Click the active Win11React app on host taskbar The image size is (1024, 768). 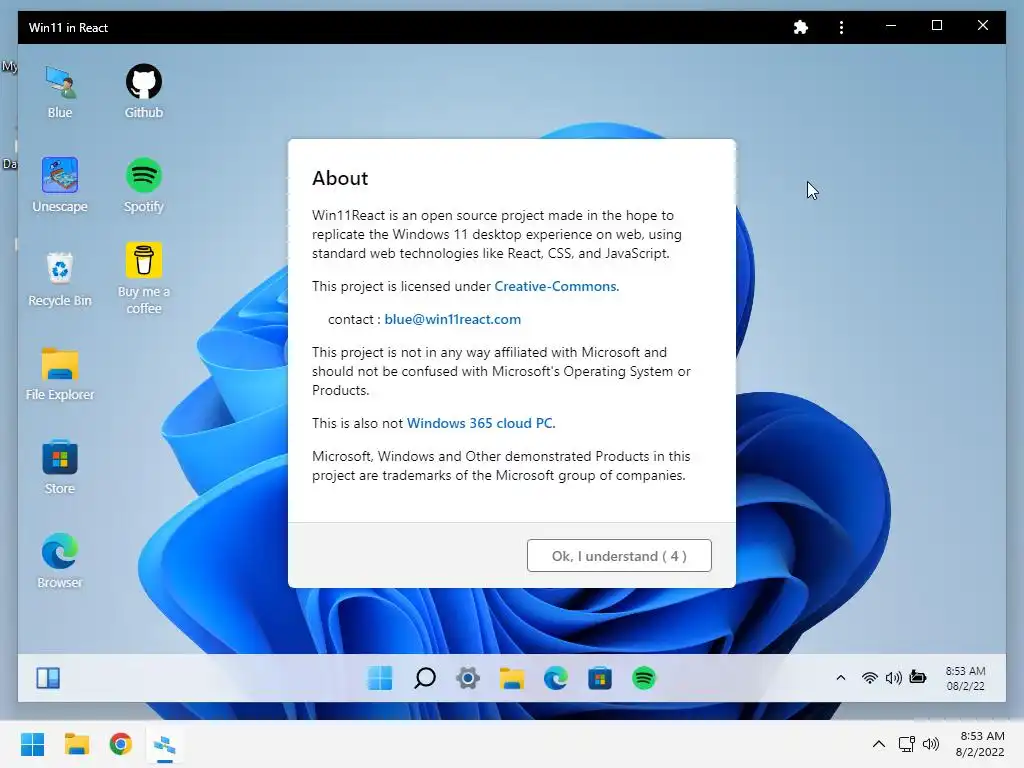pyautogui.click(x=165, y=745)
